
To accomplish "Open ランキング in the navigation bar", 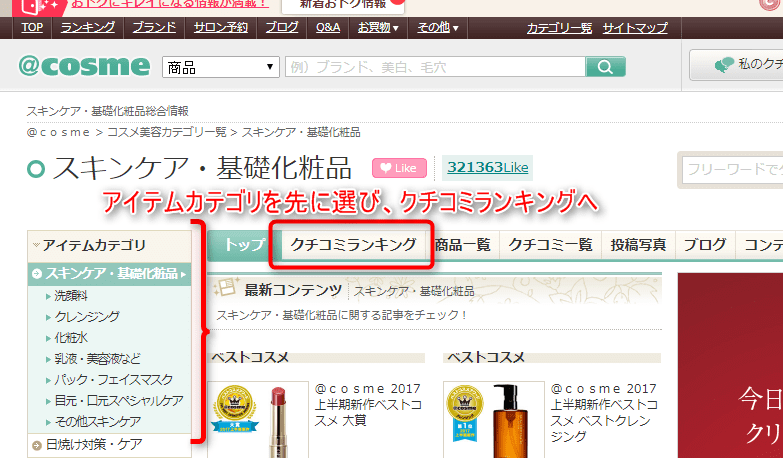I will 87,27.
